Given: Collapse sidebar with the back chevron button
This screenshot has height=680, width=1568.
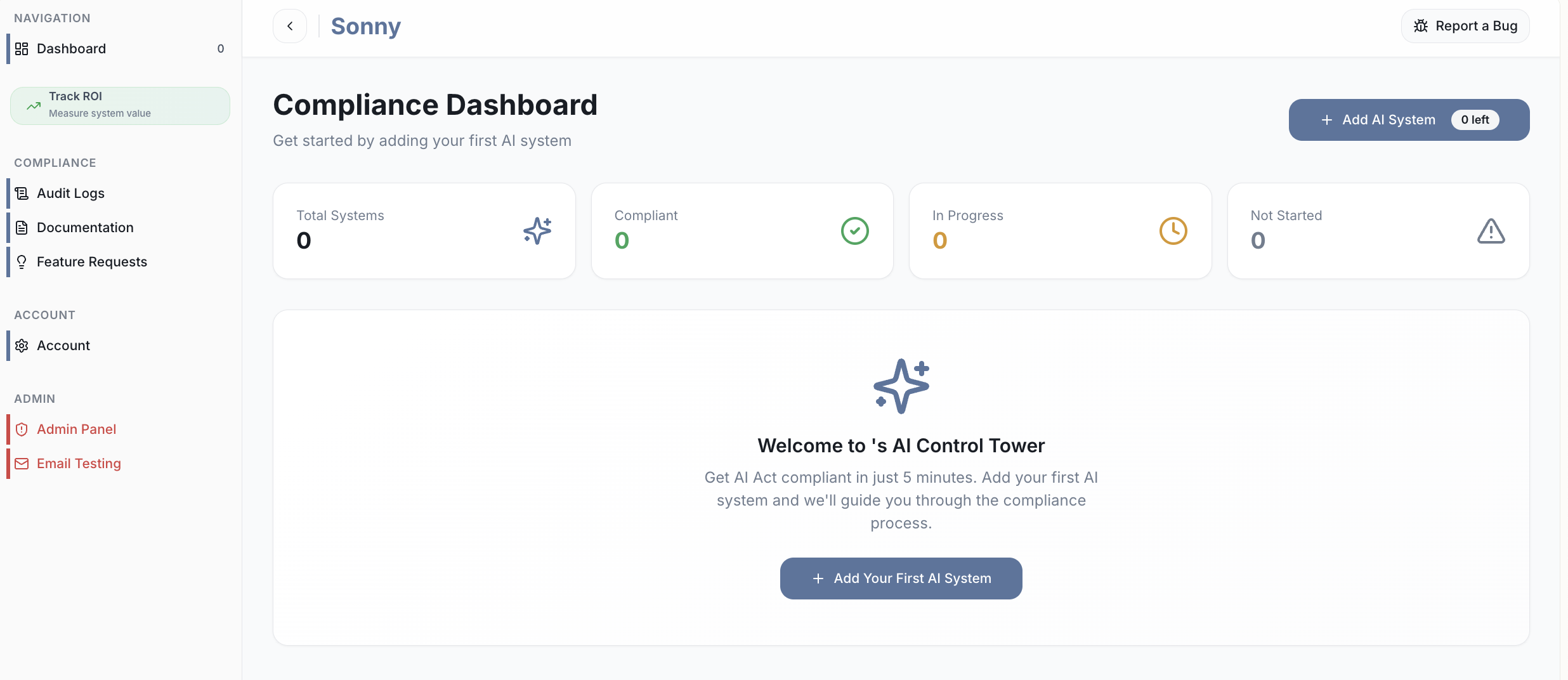Looking at the screenshot, I should click(290, 26).
